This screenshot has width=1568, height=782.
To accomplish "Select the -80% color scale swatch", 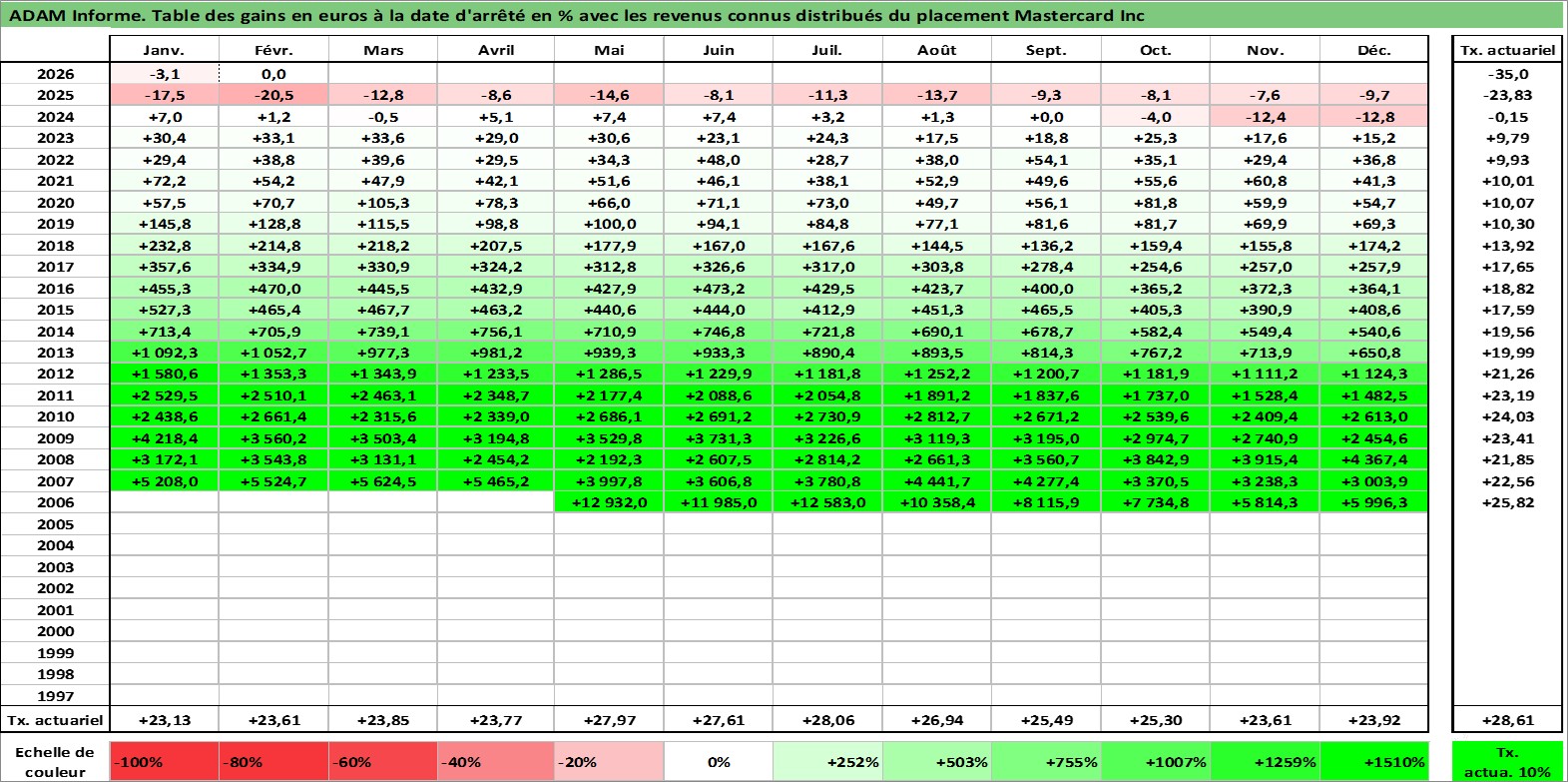I will click(x=274, y=762).
